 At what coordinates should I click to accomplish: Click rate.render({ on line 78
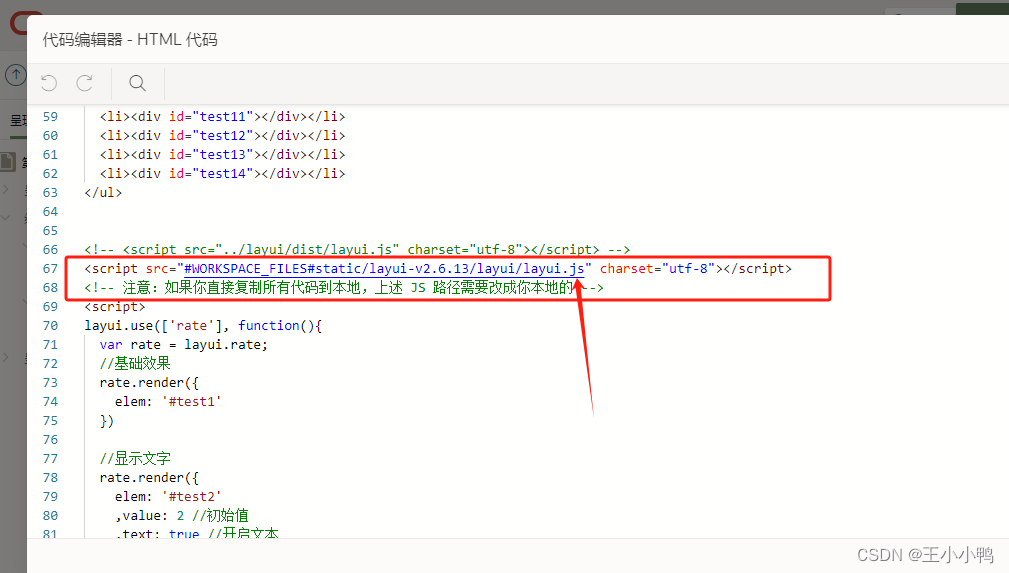149,478
